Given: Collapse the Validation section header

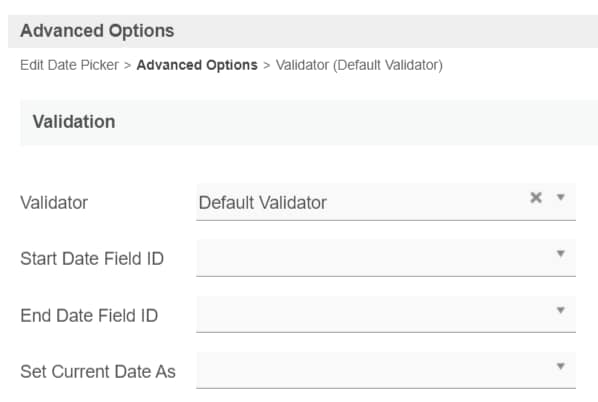Looking at the screenshot, I should [309, 122].
